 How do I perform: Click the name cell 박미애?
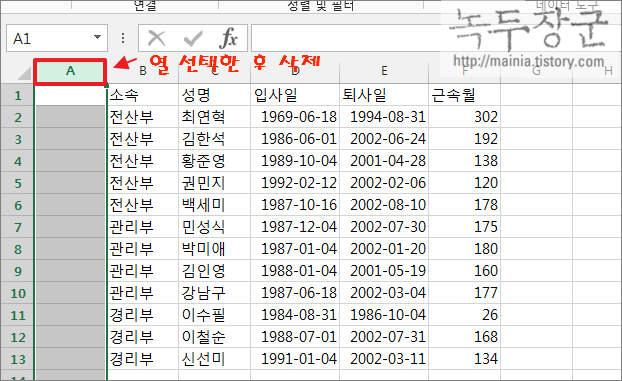tap(215, 249)
